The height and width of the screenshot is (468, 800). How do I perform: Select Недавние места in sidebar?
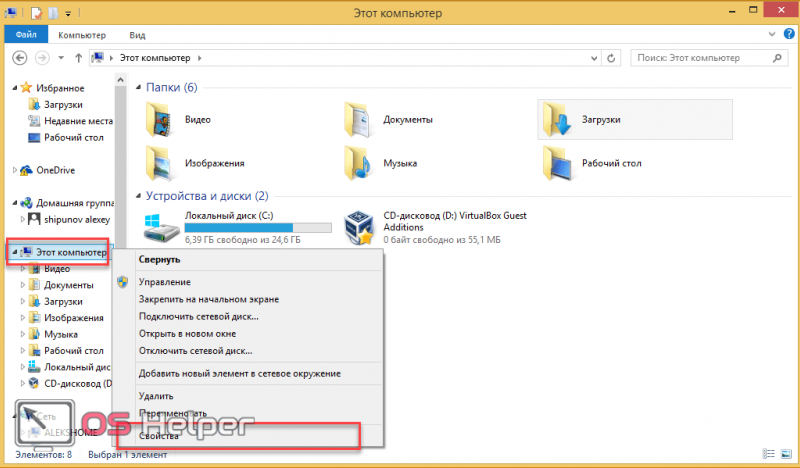70,121
